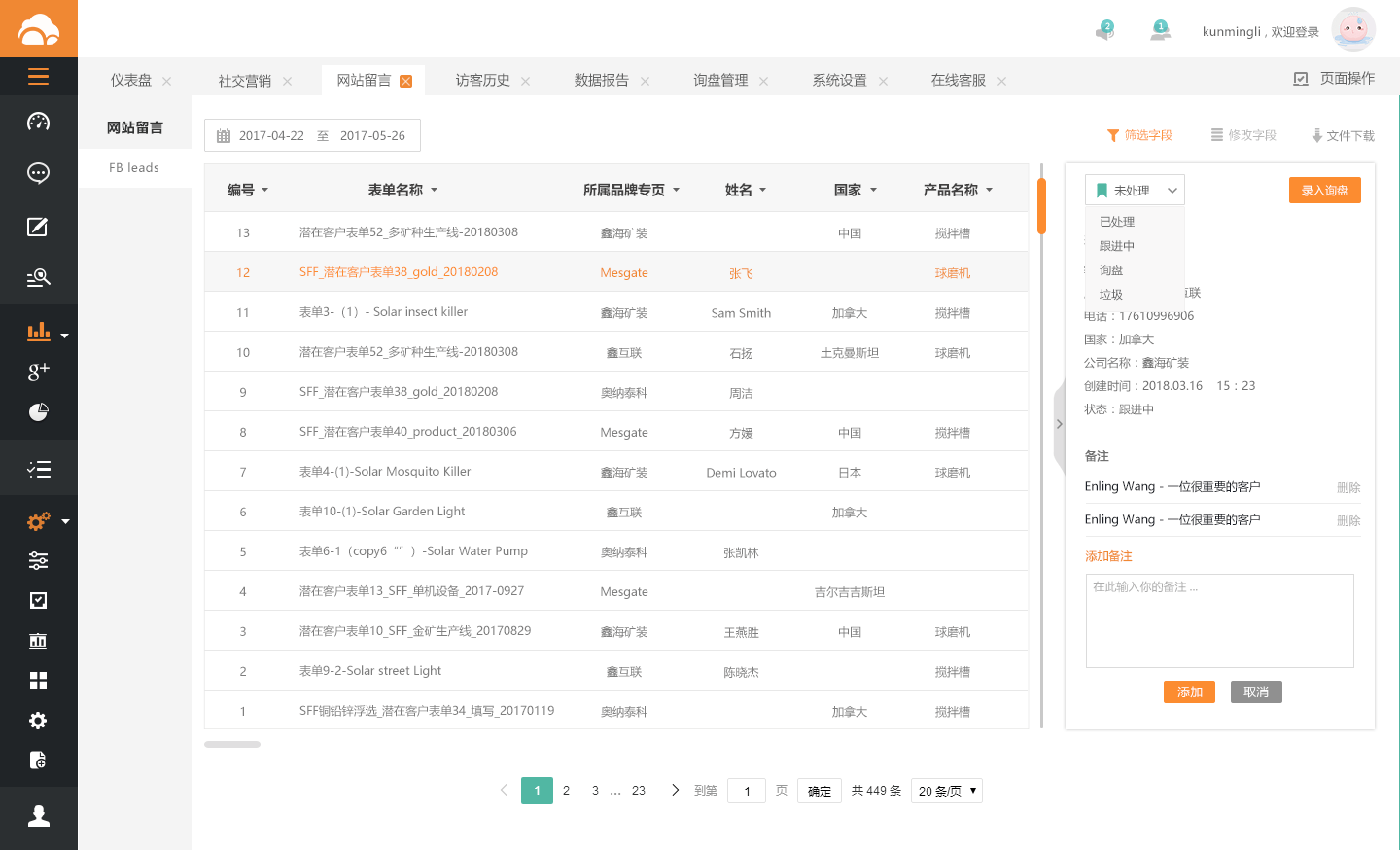Click the horizontal scrollbar below table
This screenshot has width=1400, height=850.
[x=232, y=745]
